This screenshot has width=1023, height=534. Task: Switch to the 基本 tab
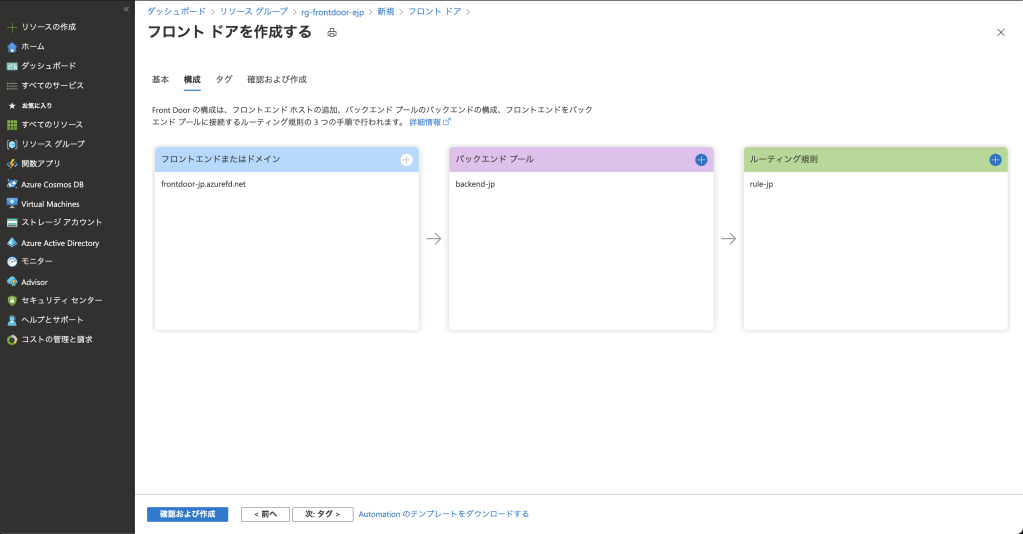click(x=160, y=79)
